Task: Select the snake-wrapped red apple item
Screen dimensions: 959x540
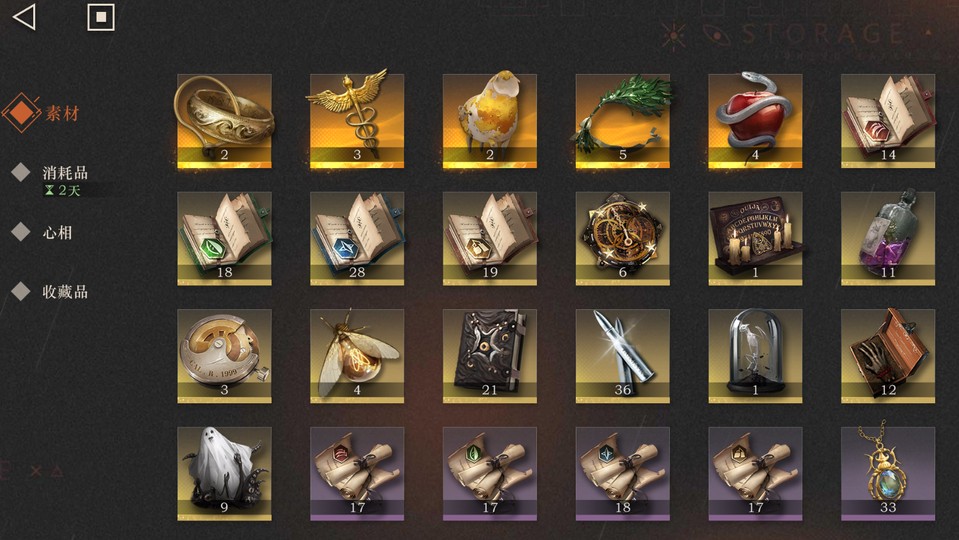Action: coord(755,121)
